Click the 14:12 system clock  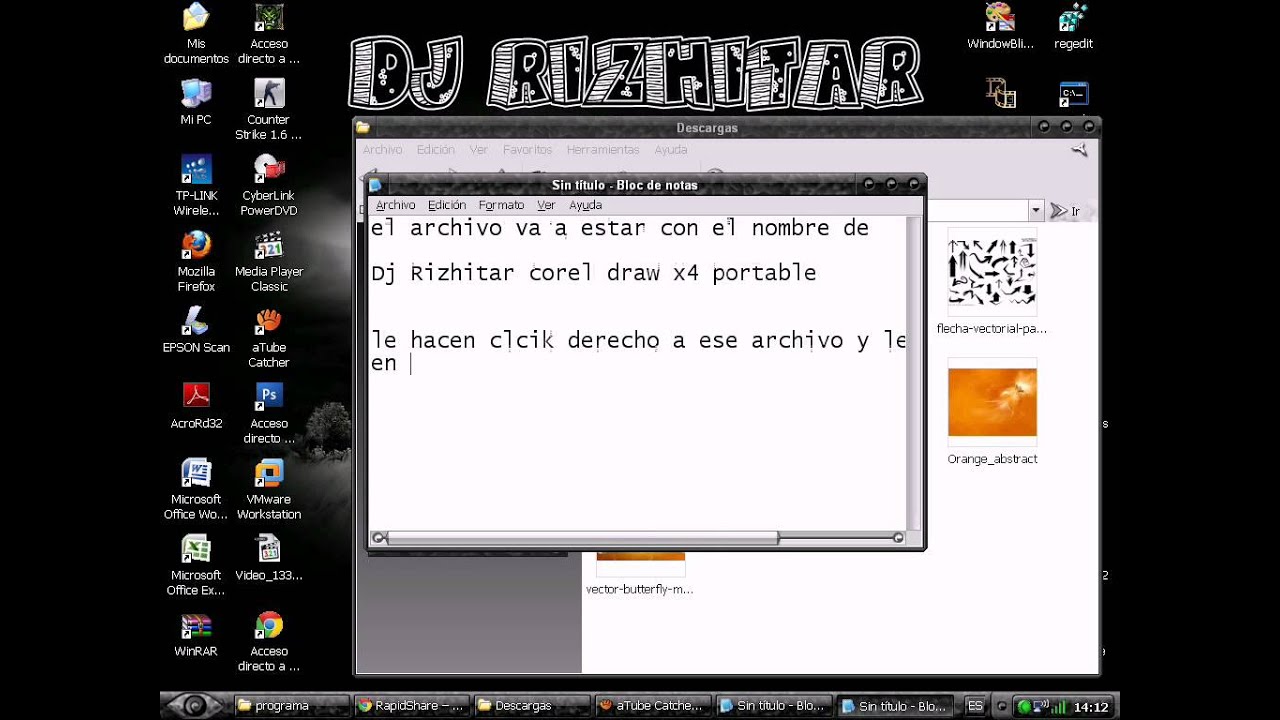pyautogui.click(x=1090, y=706)
